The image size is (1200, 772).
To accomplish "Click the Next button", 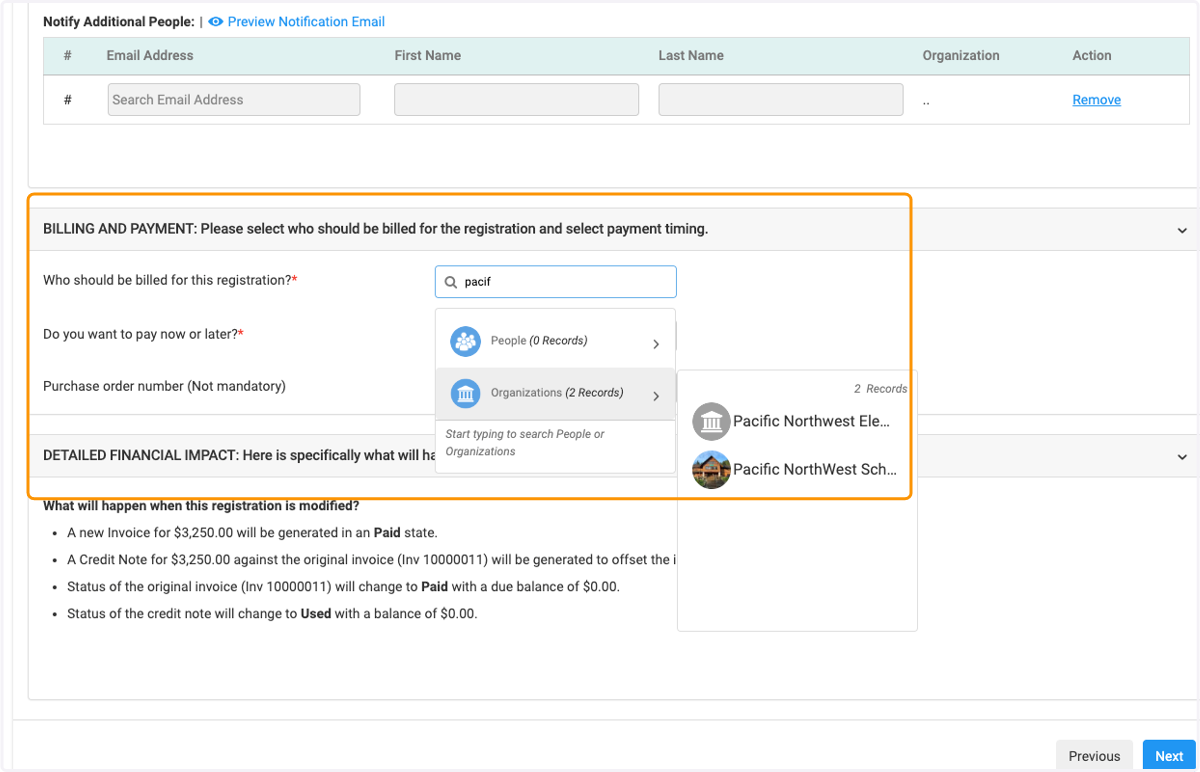I will tap(1169, 756).
